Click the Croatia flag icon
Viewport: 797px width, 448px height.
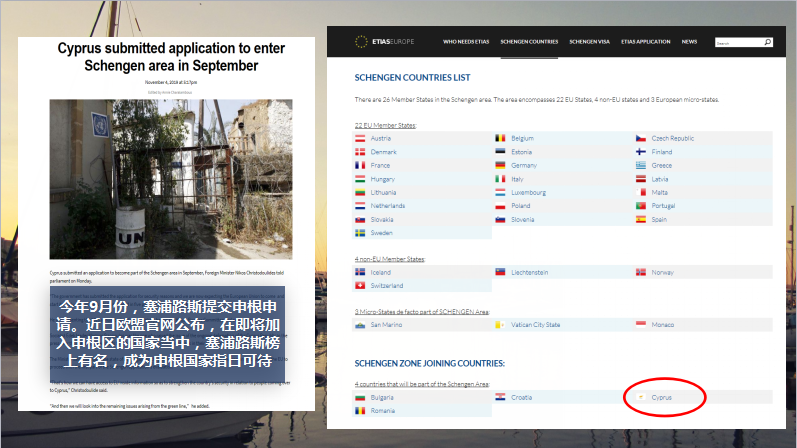click(x=500, y=397)
